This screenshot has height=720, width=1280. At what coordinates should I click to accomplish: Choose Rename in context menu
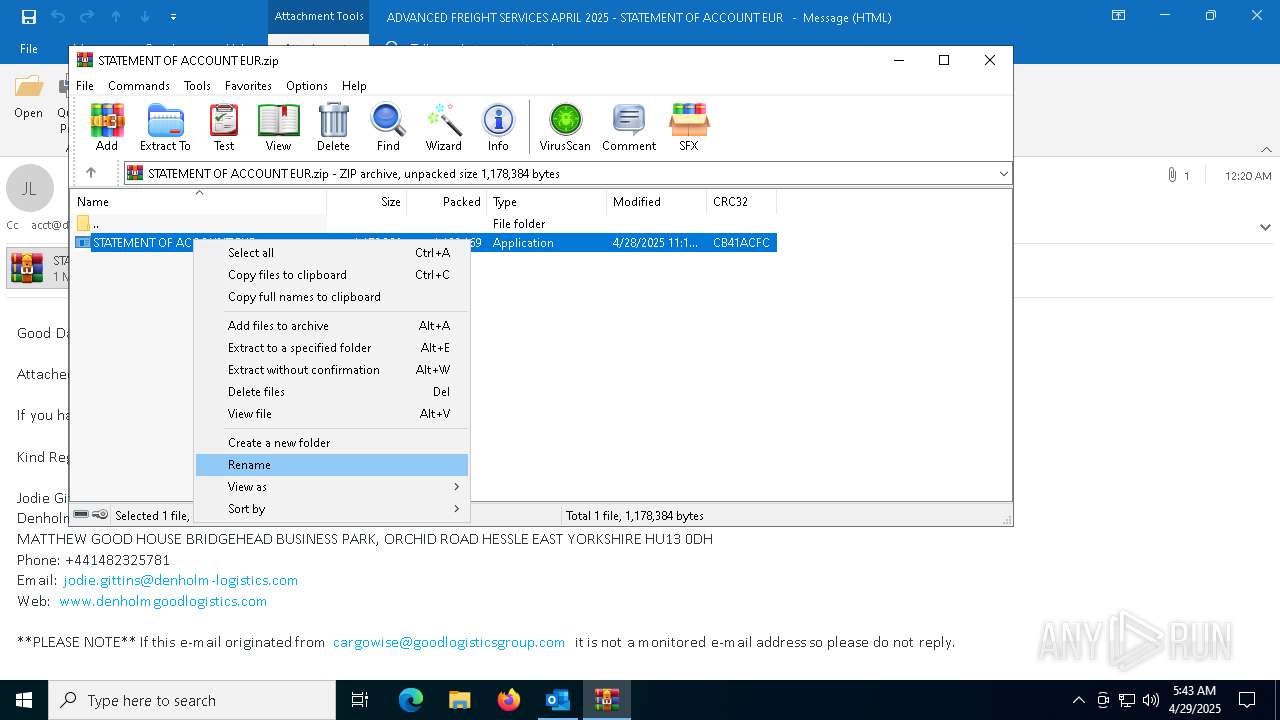[x=332, y=465]
